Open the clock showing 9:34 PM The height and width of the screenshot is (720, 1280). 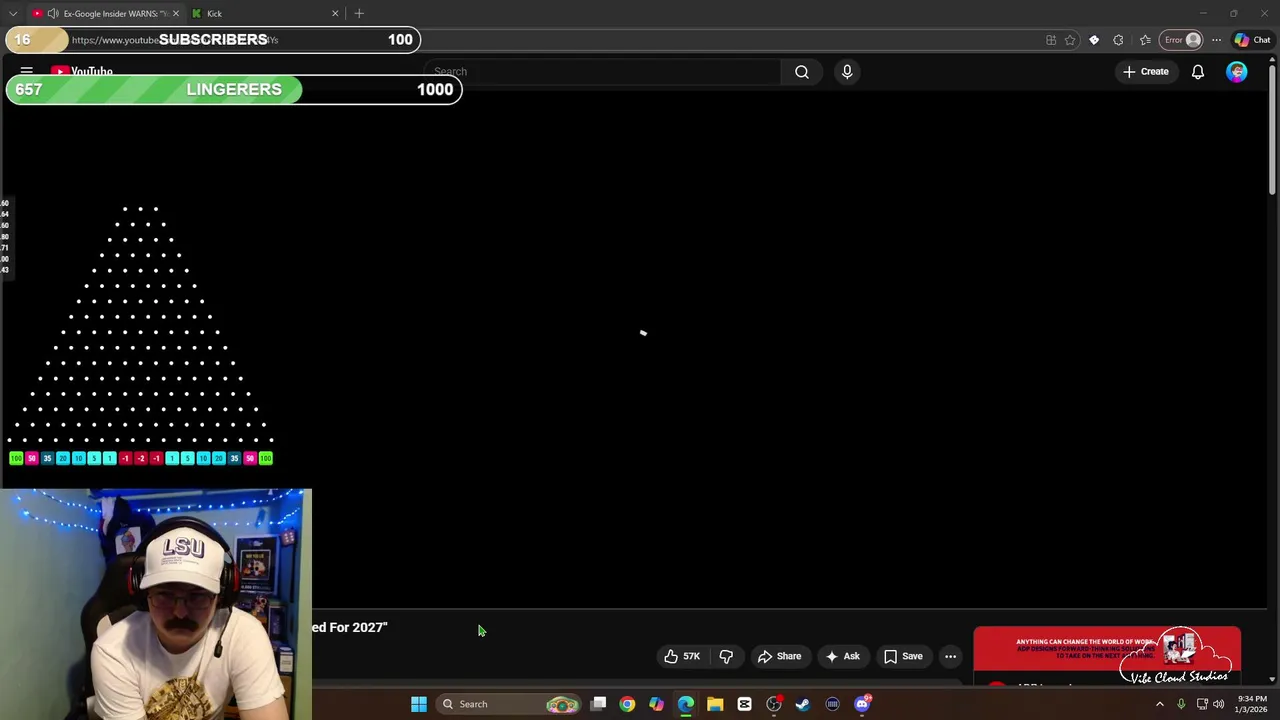pos(1251,704)
